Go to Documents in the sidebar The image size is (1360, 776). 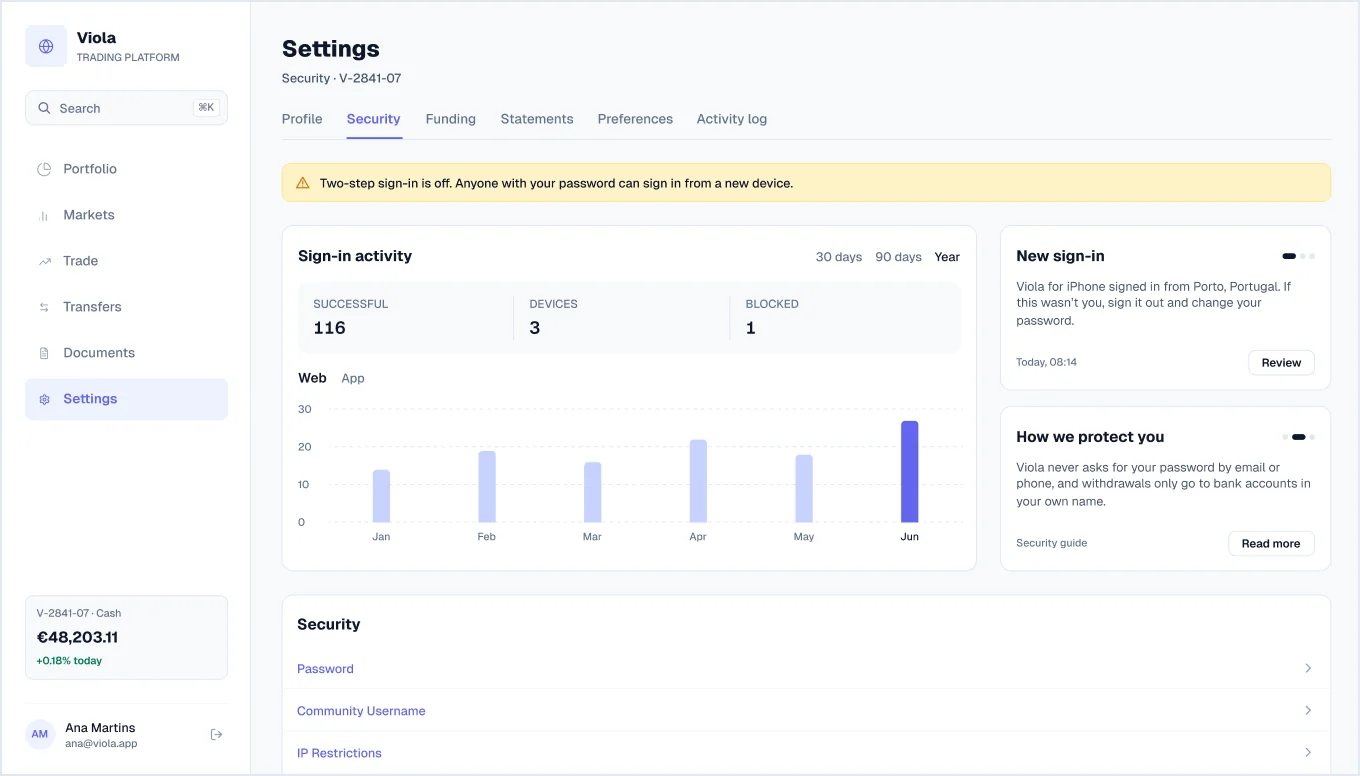click(126, 353)
